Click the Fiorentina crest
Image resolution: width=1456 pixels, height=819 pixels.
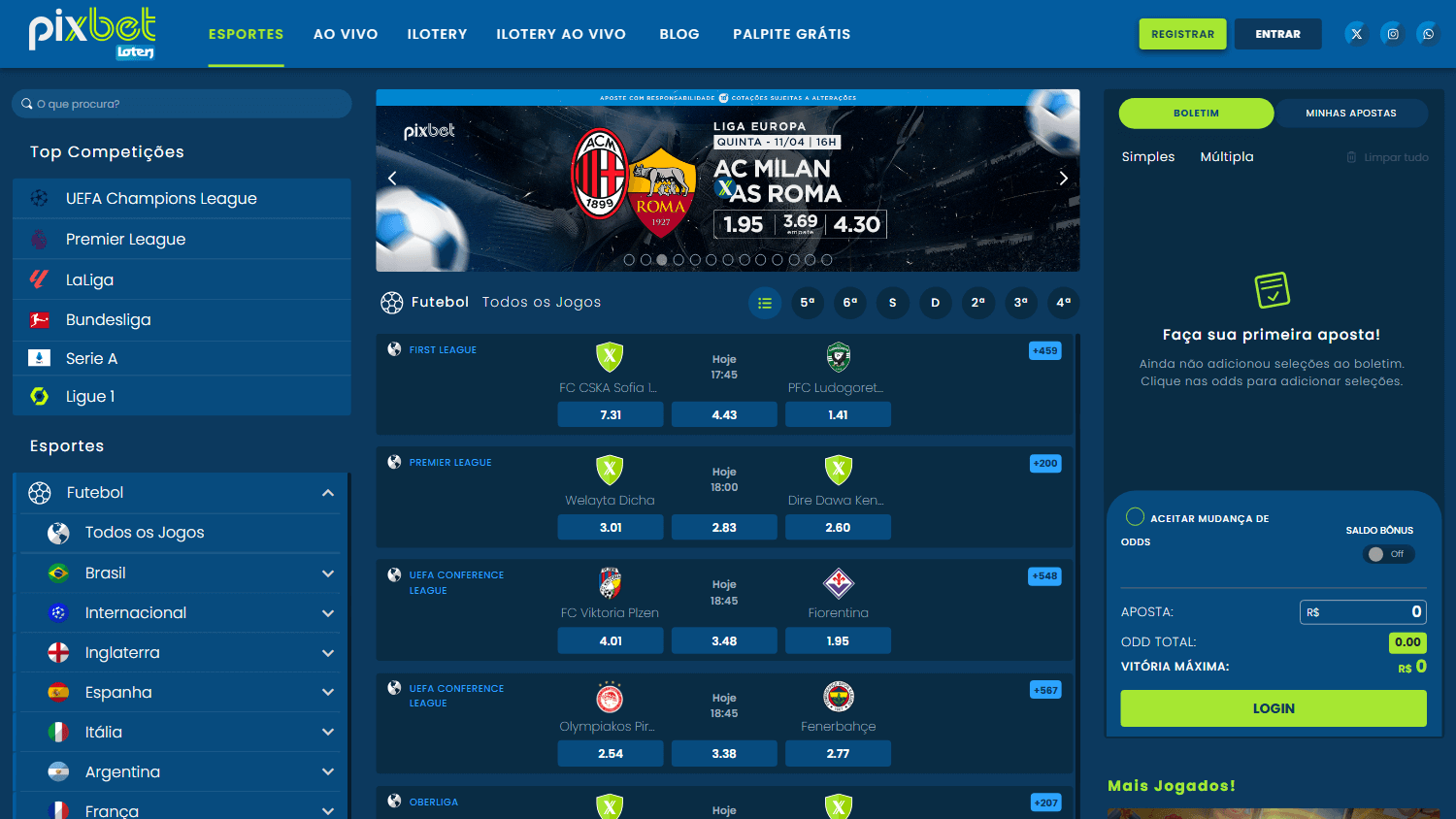tap(839, 583)
